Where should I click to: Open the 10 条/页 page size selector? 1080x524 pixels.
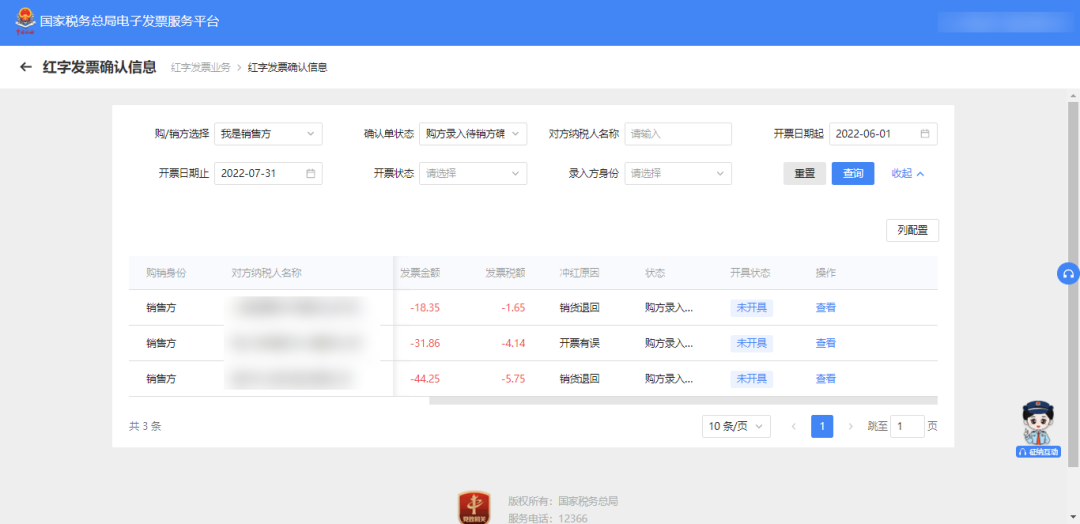coord(736,427)
